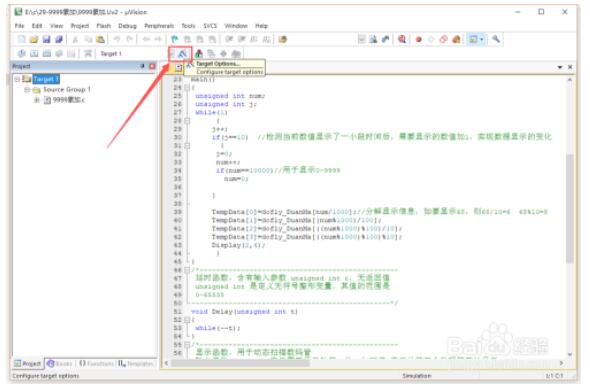Collapse the Target 1 tree node
The width and height of the screenshot is (590, 392).
[17, 79]
